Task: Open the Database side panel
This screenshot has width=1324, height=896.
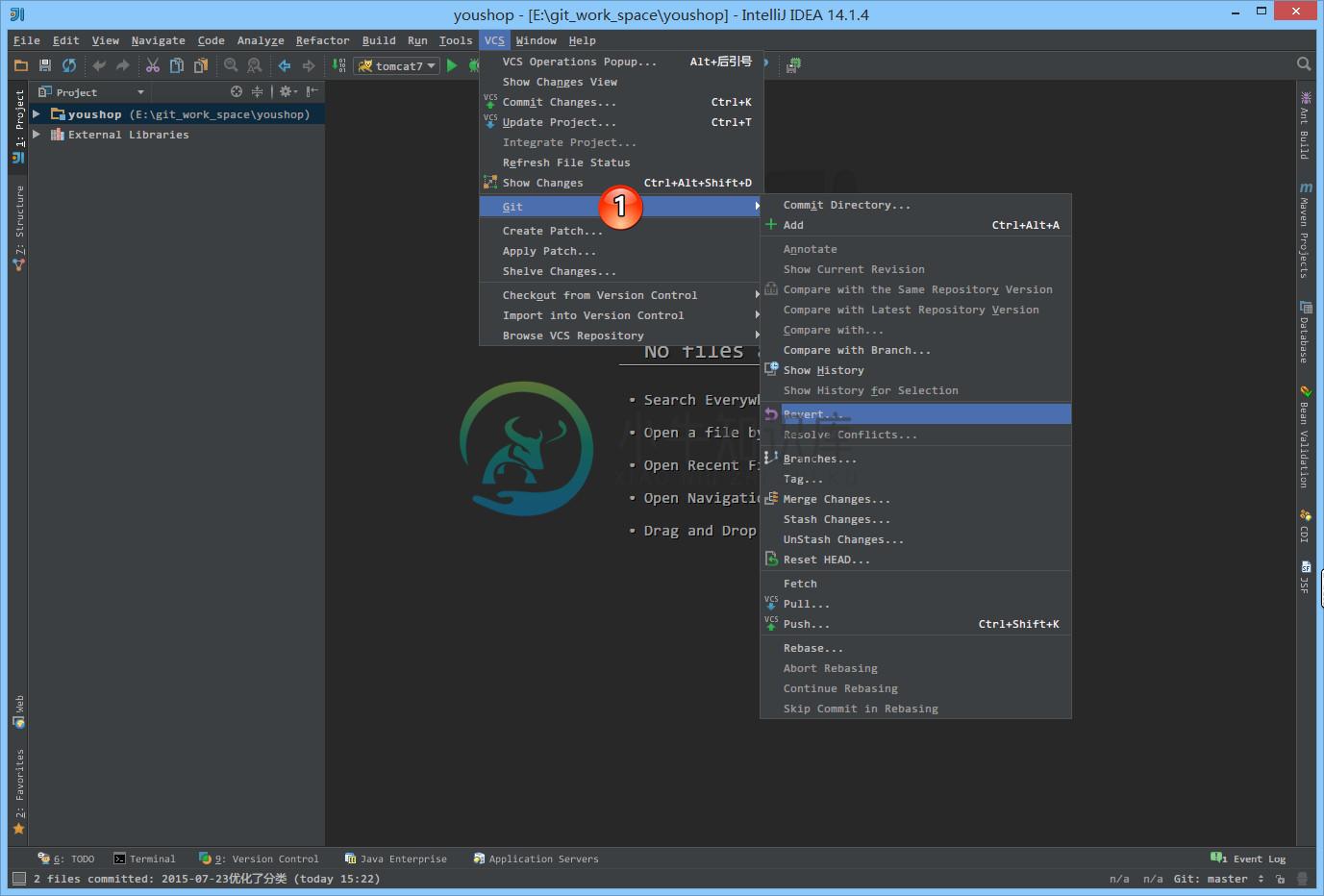Action: pos(1306,333)
